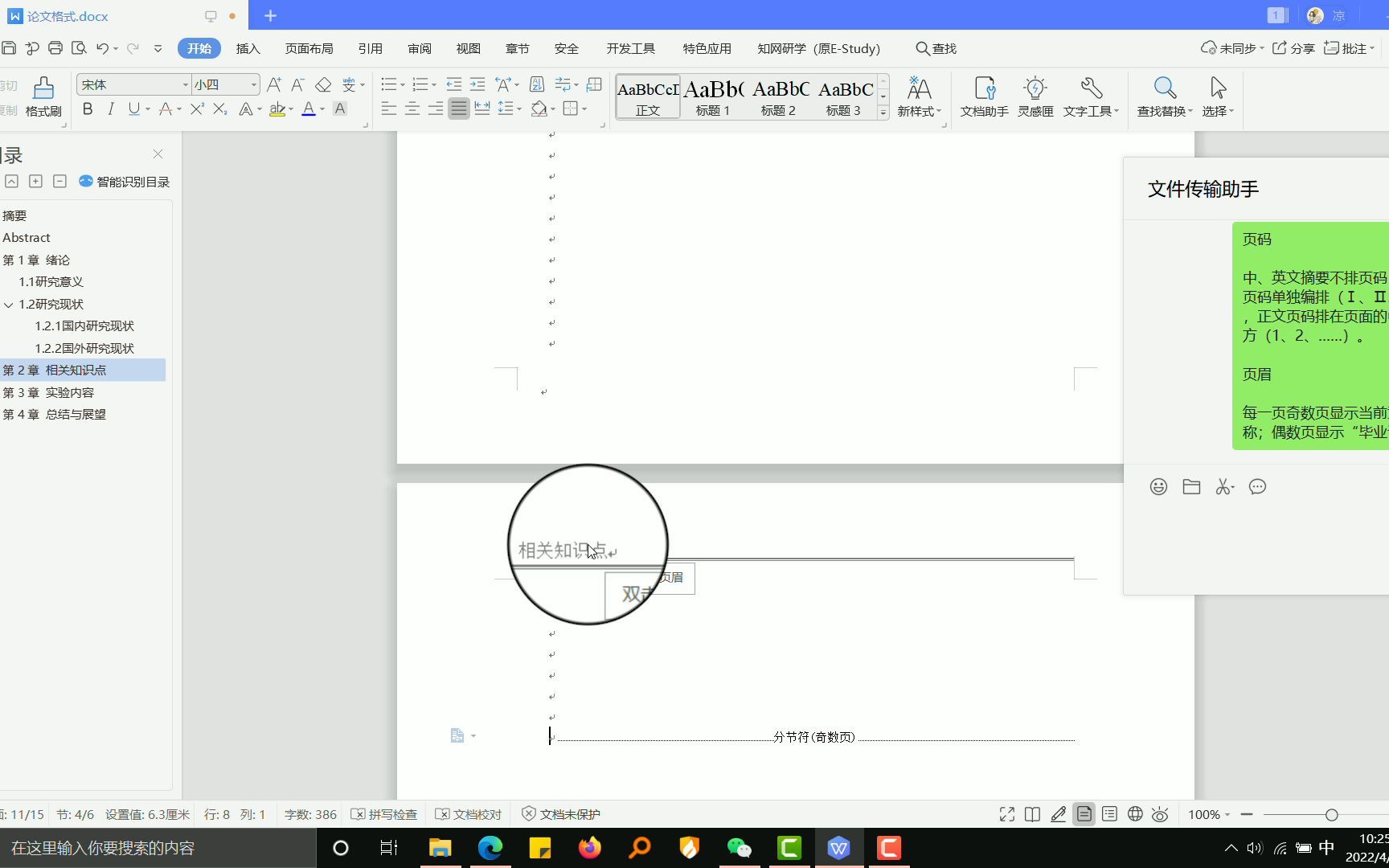Open the font size dropdown 小四

click(225, 84)
